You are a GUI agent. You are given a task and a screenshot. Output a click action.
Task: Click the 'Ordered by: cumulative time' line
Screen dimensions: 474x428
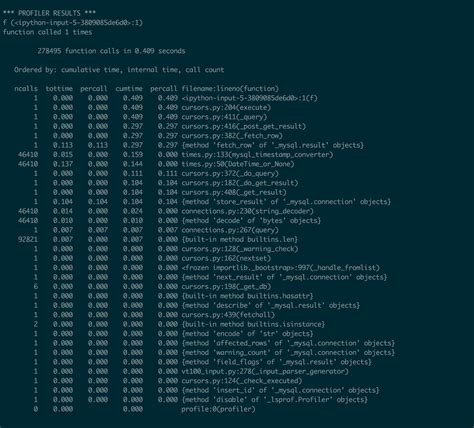[119, 70]
